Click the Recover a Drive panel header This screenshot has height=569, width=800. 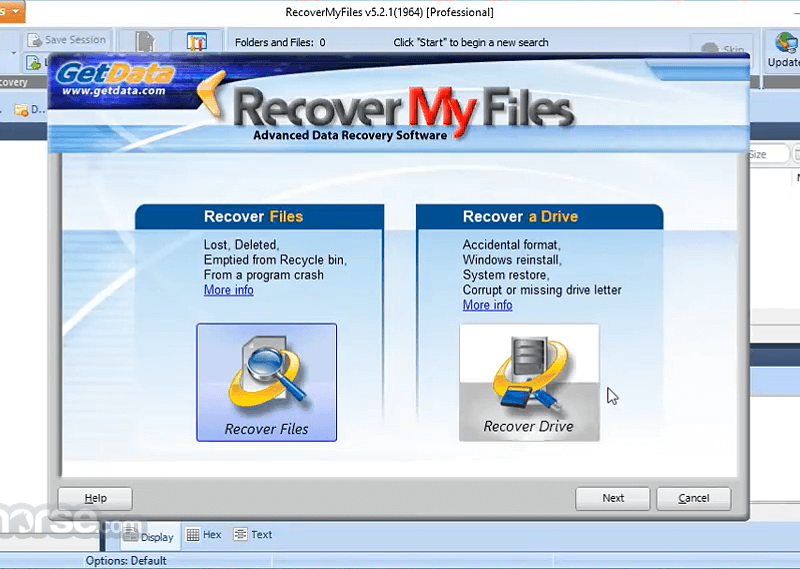[x=540, y=217]
